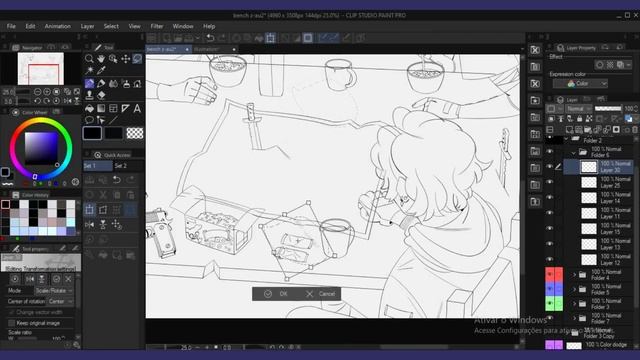Open the Animation menu
This screenshot has width=640, height=360.
pos(58,26)
